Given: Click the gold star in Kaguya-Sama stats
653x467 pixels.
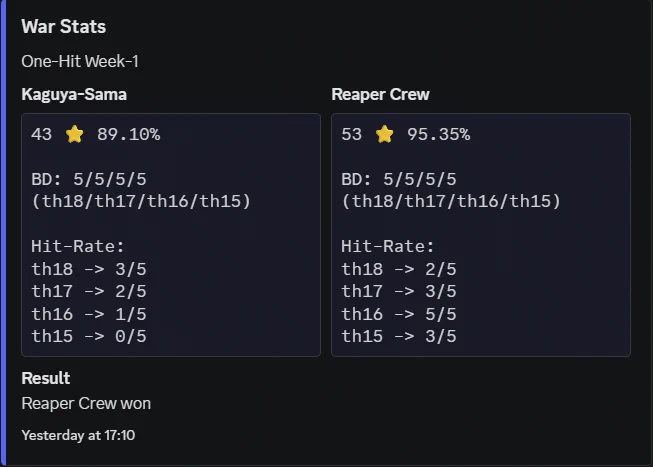Looking at the screenshot, I should pyautogui.click(x=75, y=134).
